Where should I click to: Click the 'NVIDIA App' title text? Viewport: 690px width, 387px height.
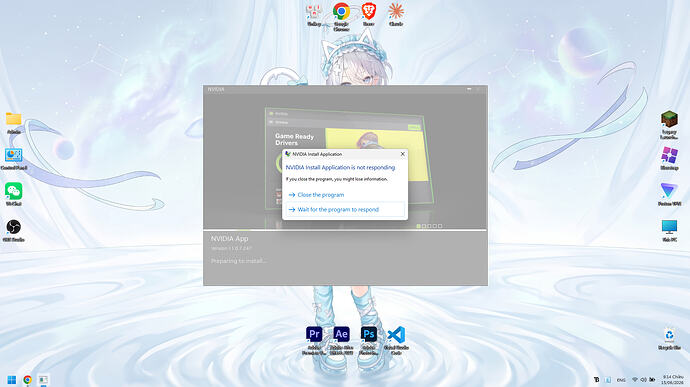pos(229,239)
